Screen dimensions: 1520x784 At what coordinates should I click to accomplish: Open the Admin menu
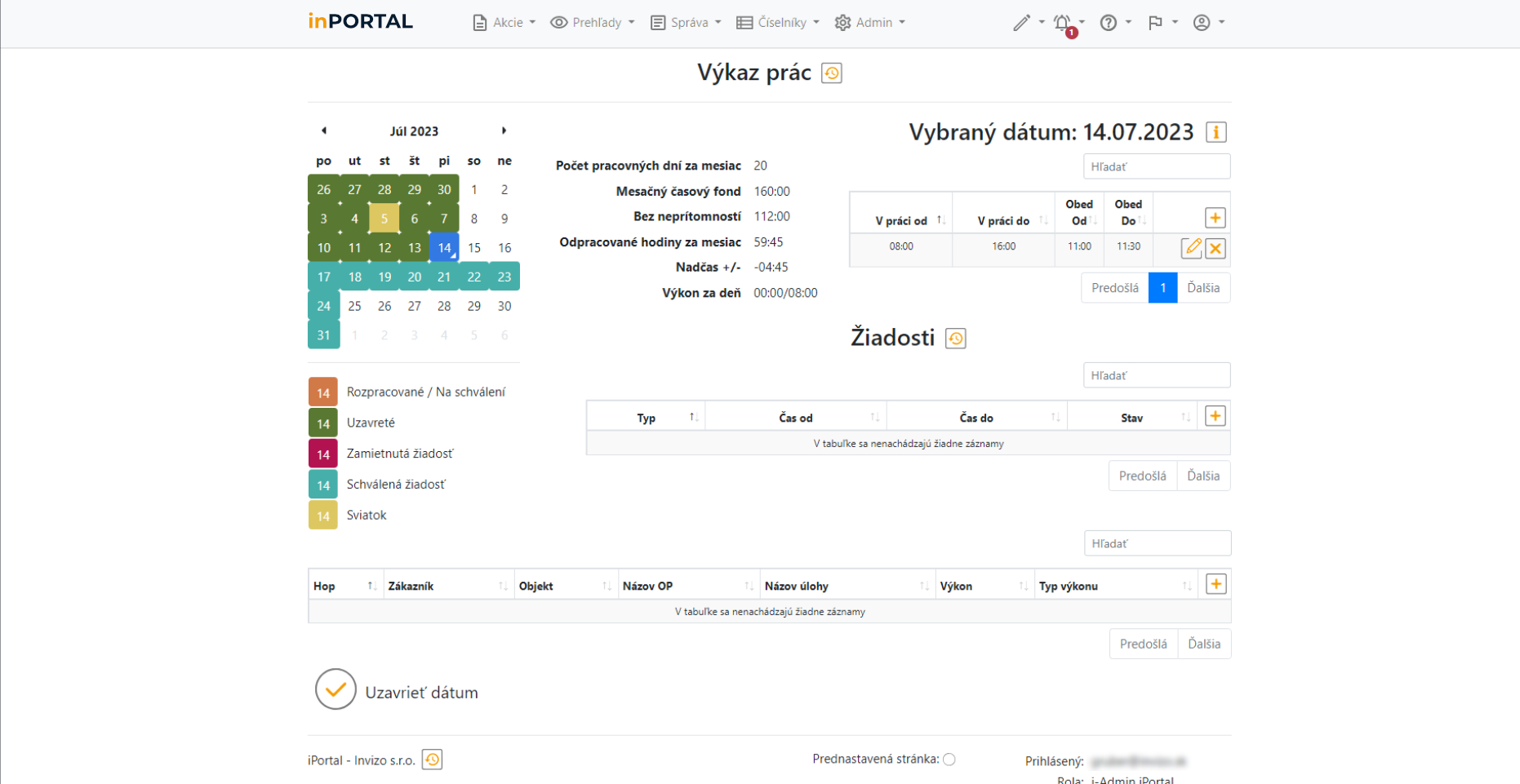[869, 23]
